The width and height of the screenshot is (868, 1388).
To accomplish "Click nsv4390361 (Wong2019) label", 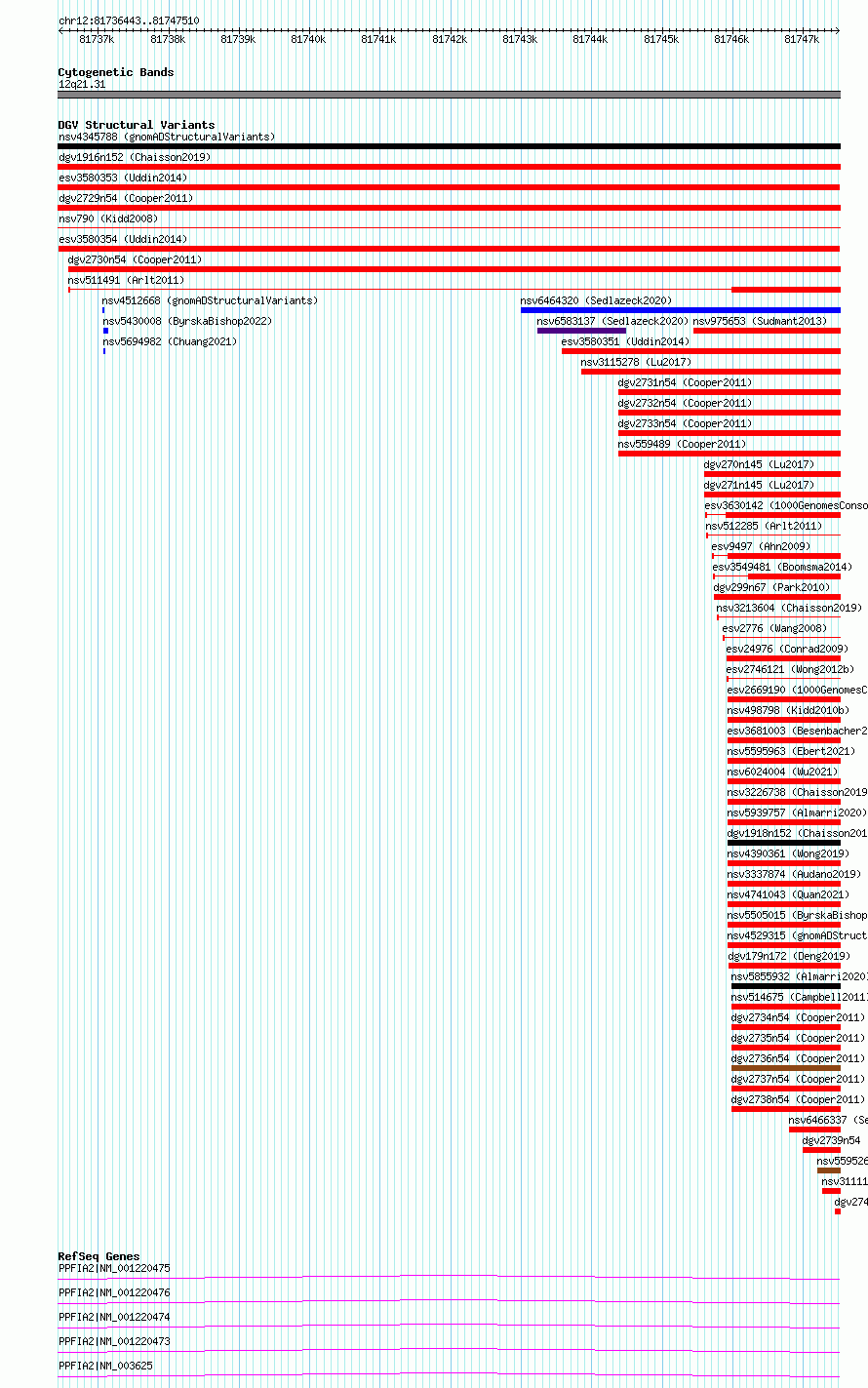I will (788, 853).
